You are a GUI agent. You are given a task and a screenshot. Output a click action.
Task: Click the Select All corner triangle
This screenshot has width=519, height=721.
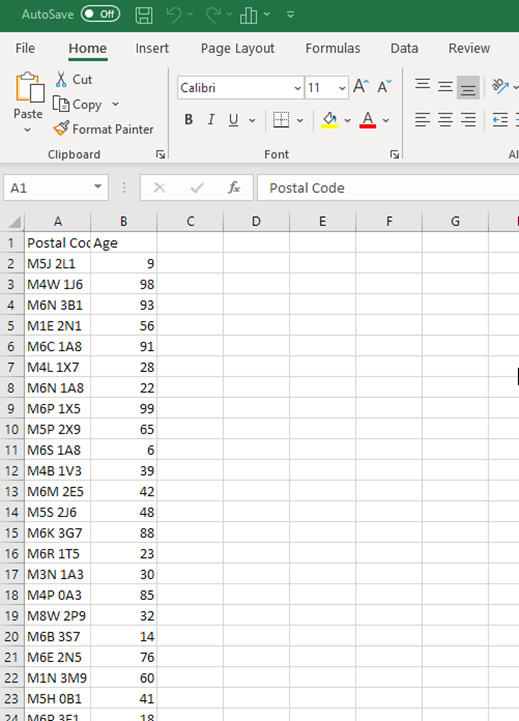[x=14, y=222]
